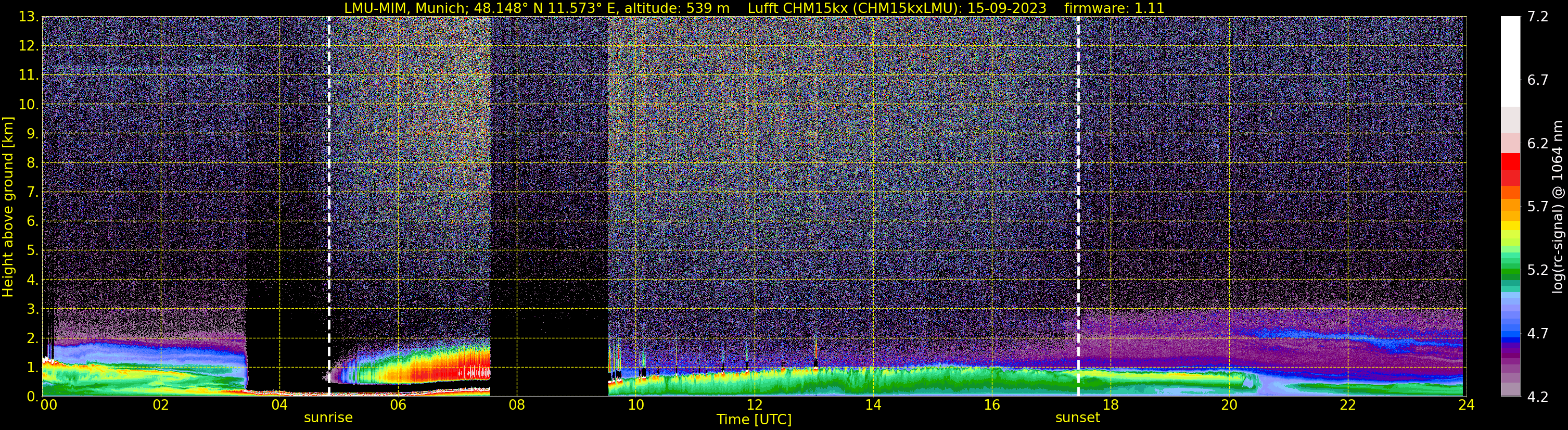
Task: Click the 4. tick label on height axis
Action: [33, 280]
